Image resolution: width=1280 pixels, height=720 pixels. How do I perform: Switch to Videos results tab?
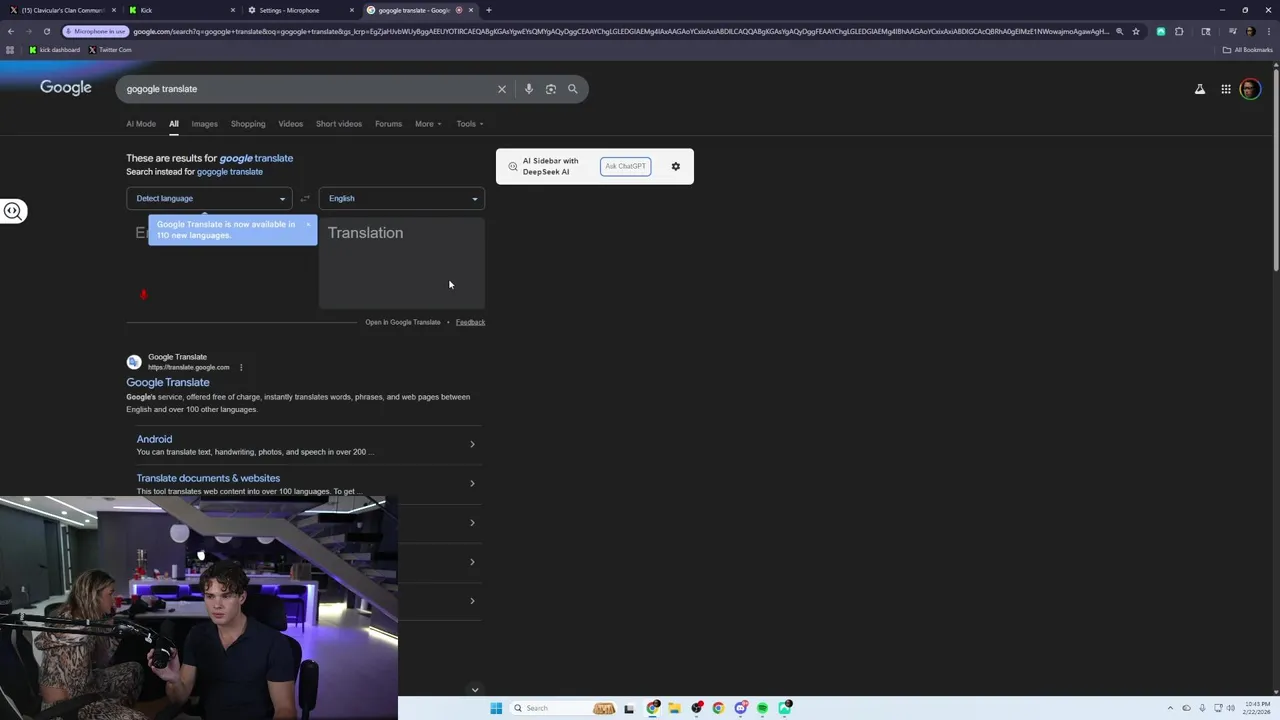point(290,124)
